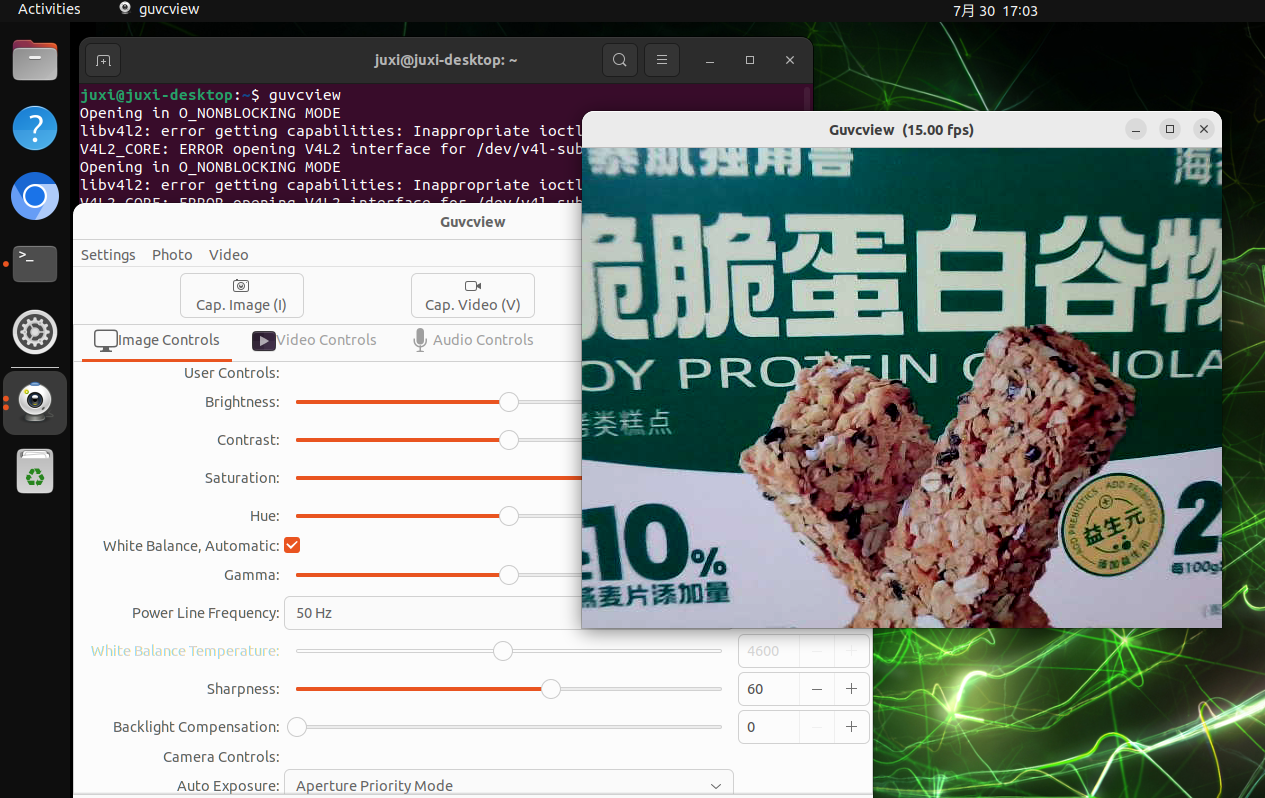Click the guvcview app menu in top bar
This screenshot has height=798, width=1265.
click(x=159, y=9)
